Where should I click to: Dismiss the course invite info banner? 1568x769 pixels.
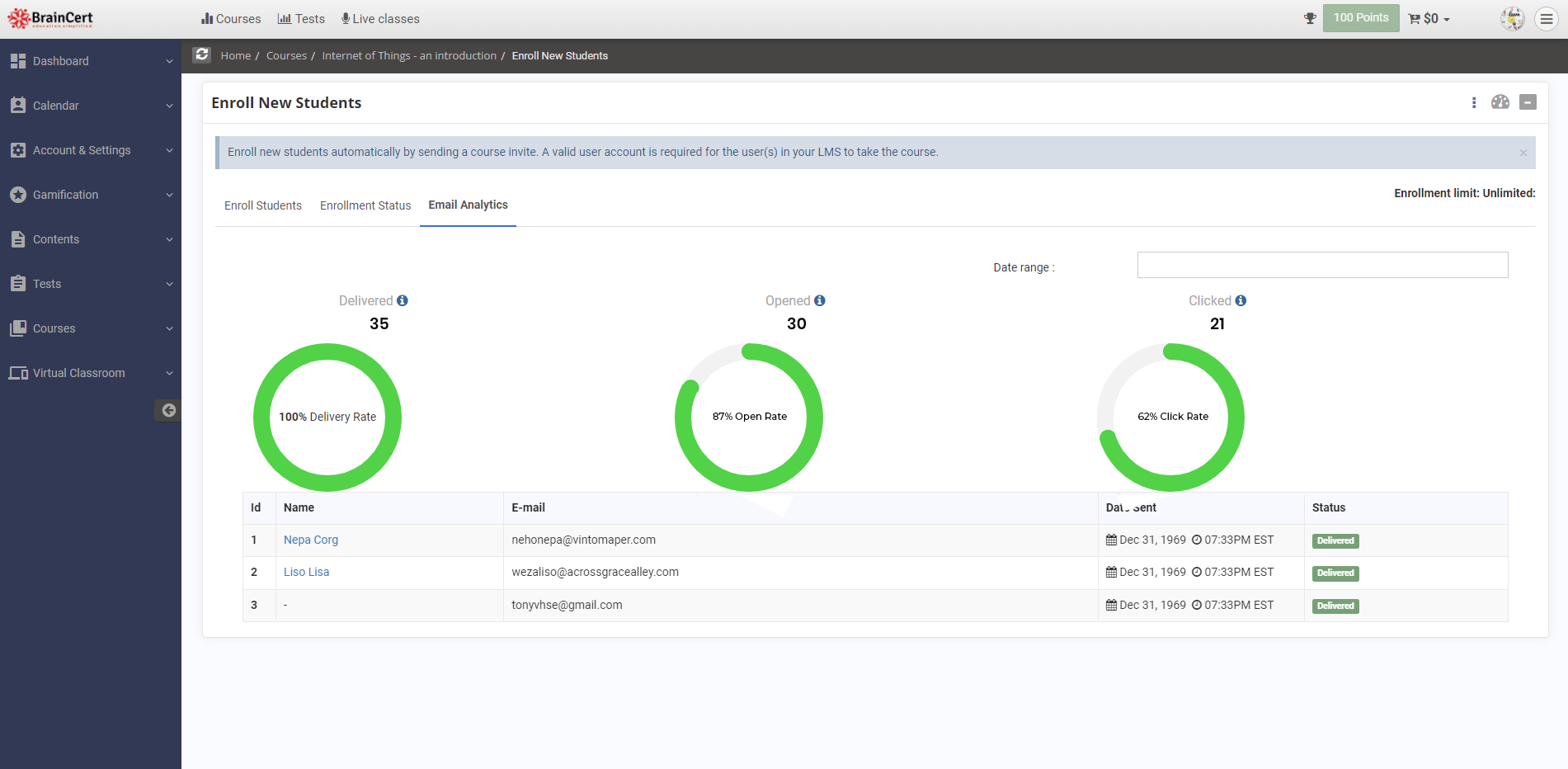click(x=1524, y=153)
